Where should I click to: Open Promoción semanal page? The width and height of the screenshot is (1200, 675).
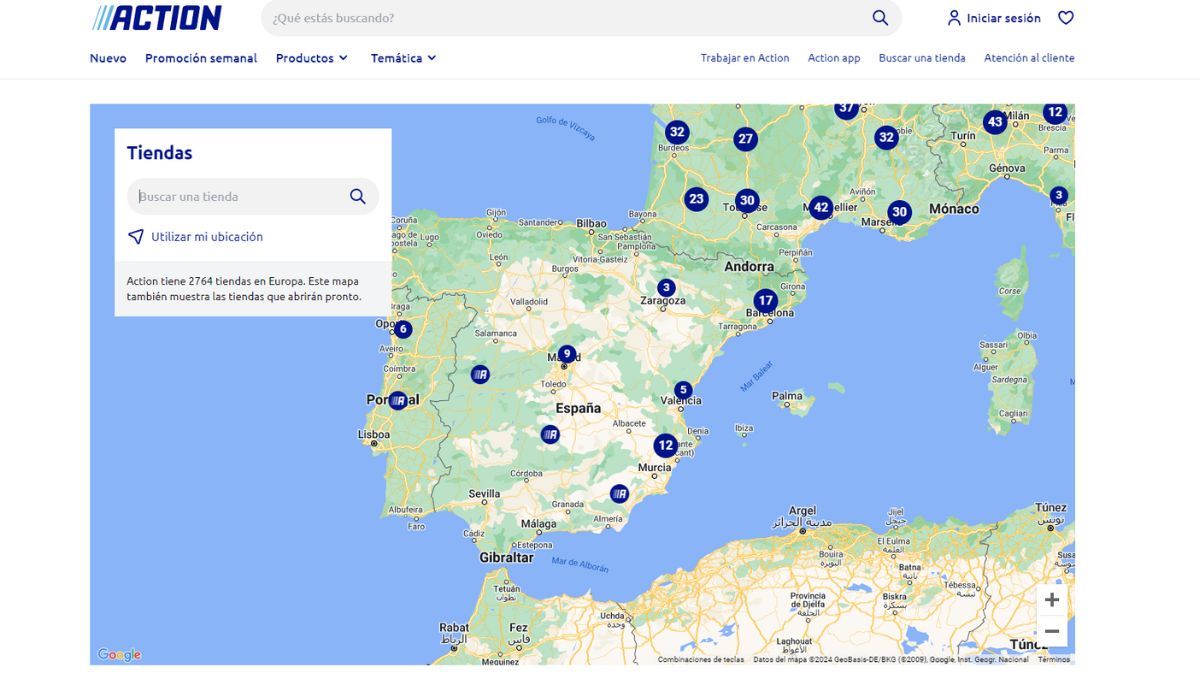coord(201,58)
